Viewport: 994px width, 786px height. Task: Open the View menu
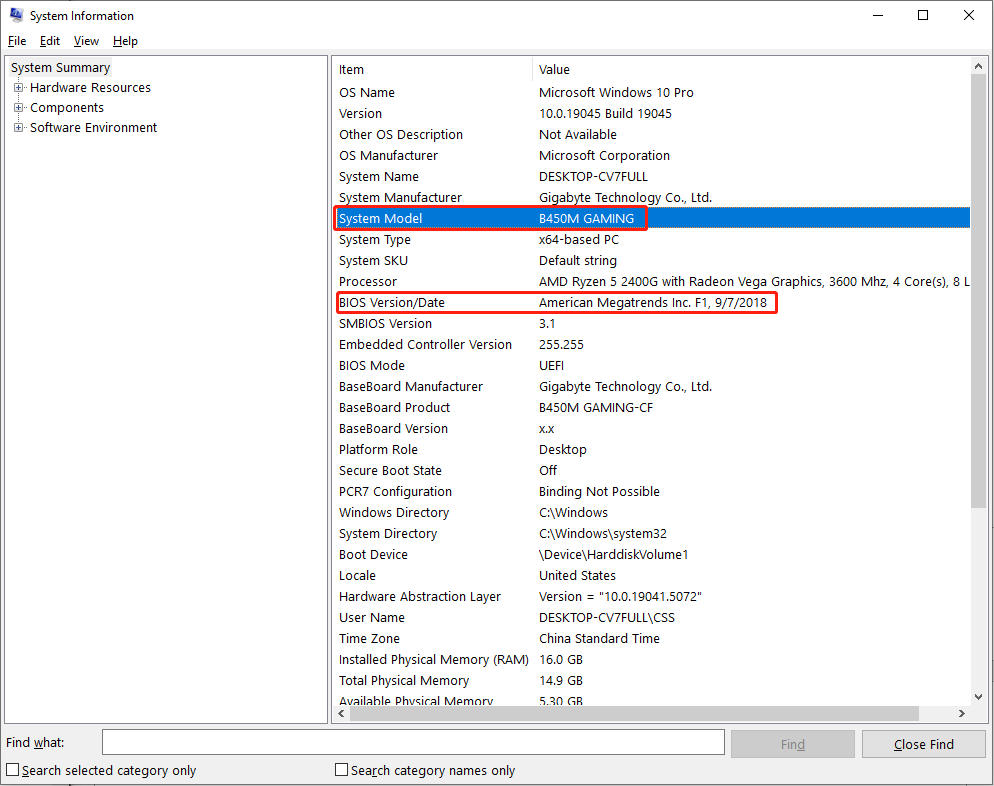click(85, 41)
